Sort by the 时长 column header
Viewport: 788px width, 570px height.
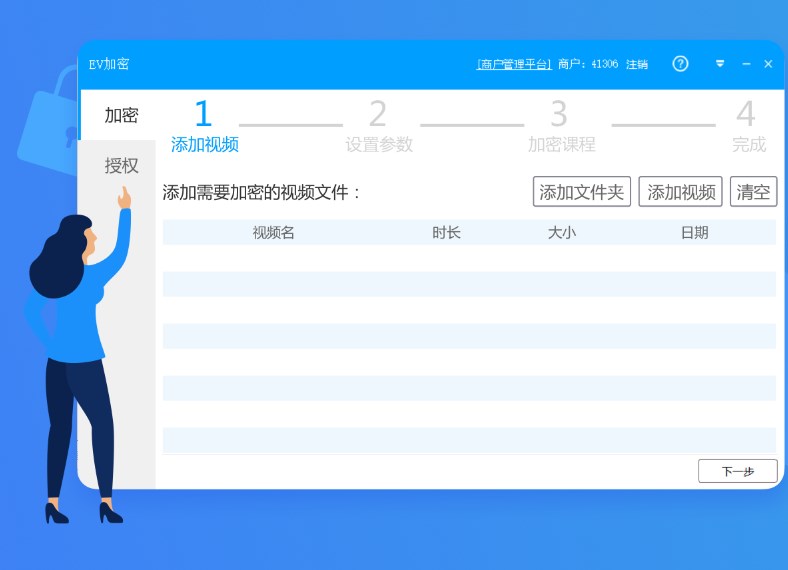446,233
